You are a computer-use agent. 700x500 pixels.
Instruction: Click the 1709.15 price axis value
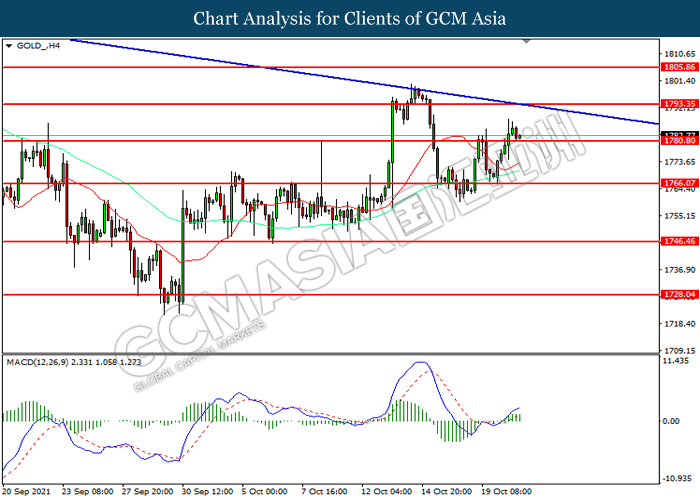[680, 351]
